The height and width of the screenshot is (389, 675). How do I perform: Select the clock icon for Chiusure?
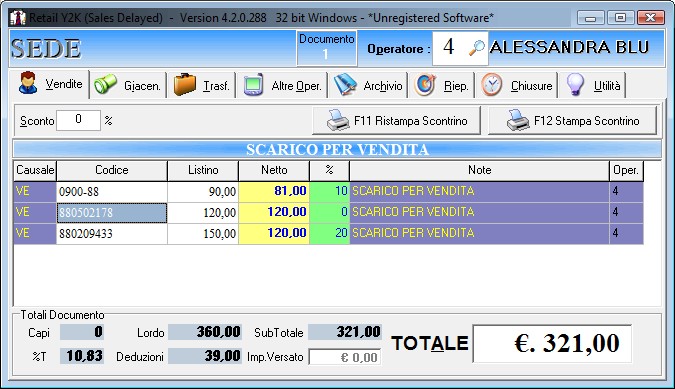pyautogui.click(x=492, y=84)
